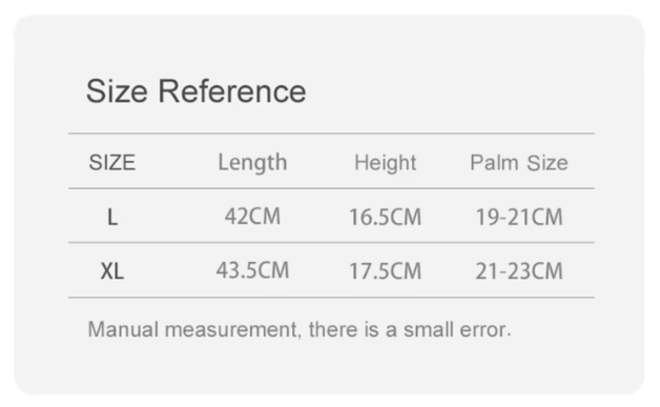
Task: Select the 42CM length value
Action: pyautogui.click(x=252, y=217)
